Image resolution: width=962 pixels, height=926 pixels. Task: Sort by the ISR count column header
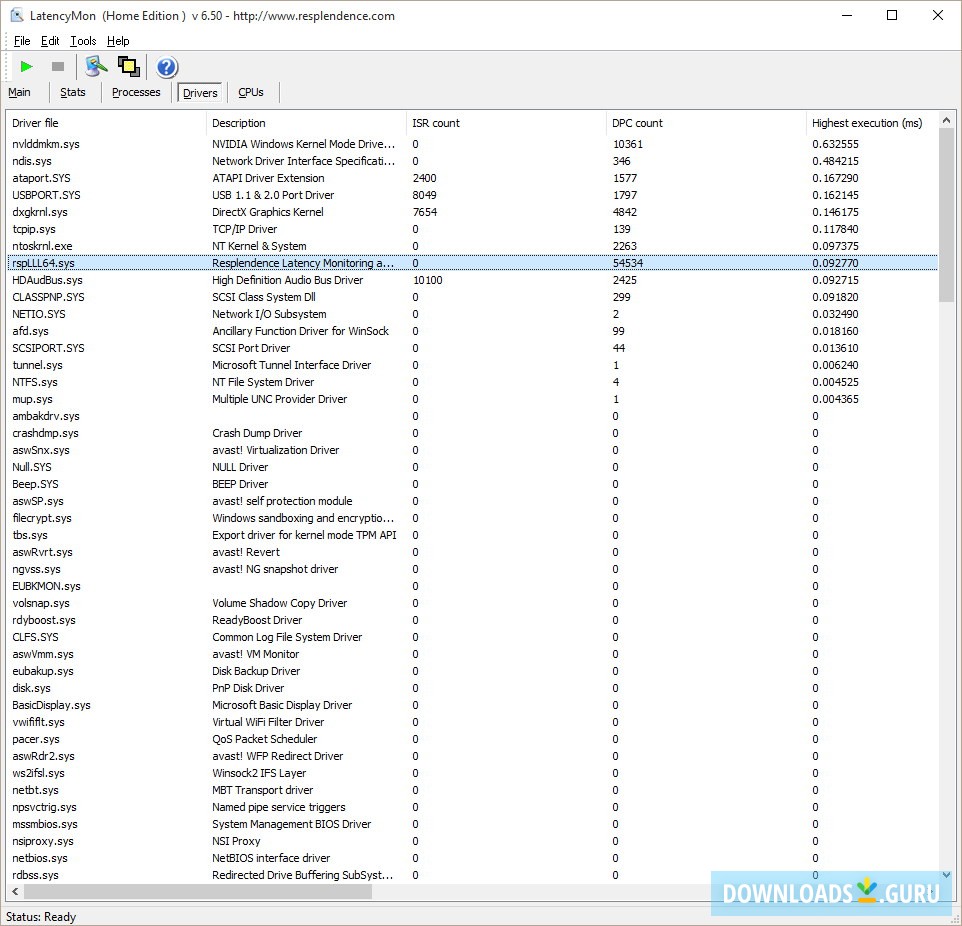[436, 123]
